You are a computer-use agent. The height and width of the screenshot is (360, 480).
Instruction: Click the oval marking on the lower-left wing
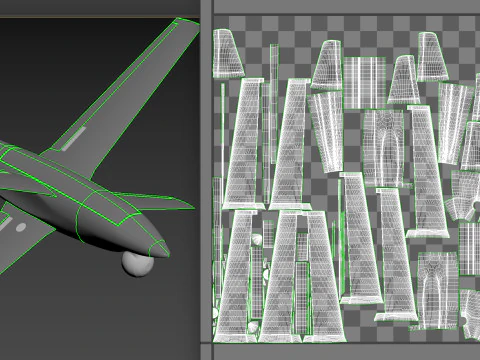(21, 227)
